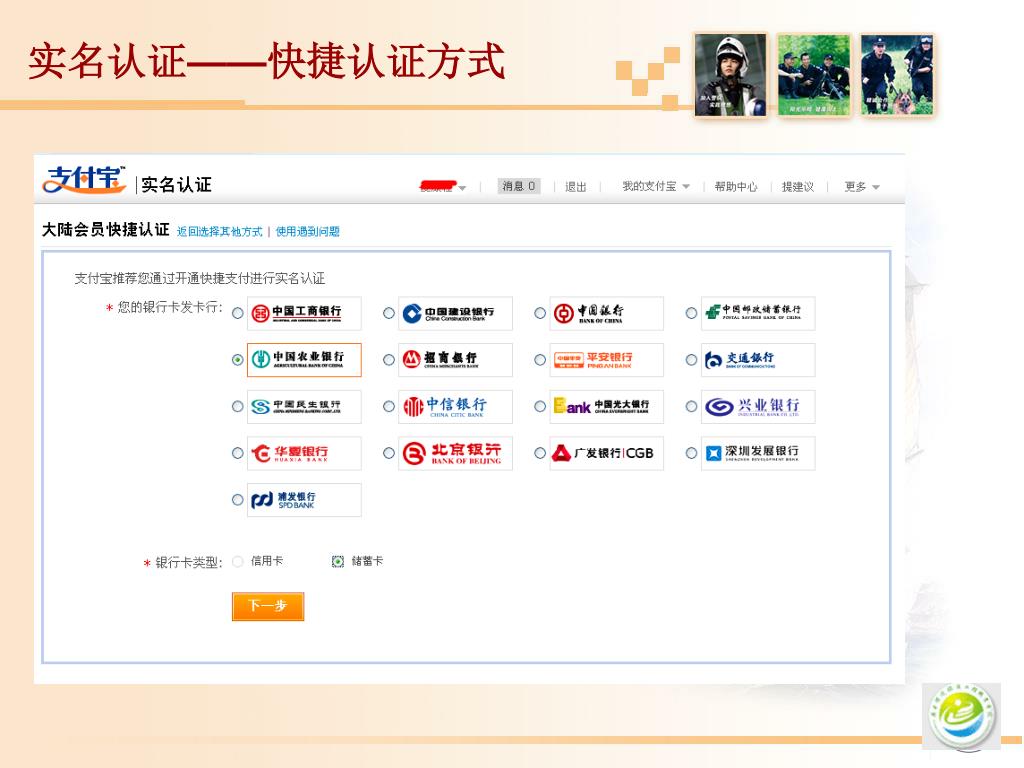Screen dimensions: 1024x768
Task: Open the seated police group photo
Action: [x=814, y=75]
